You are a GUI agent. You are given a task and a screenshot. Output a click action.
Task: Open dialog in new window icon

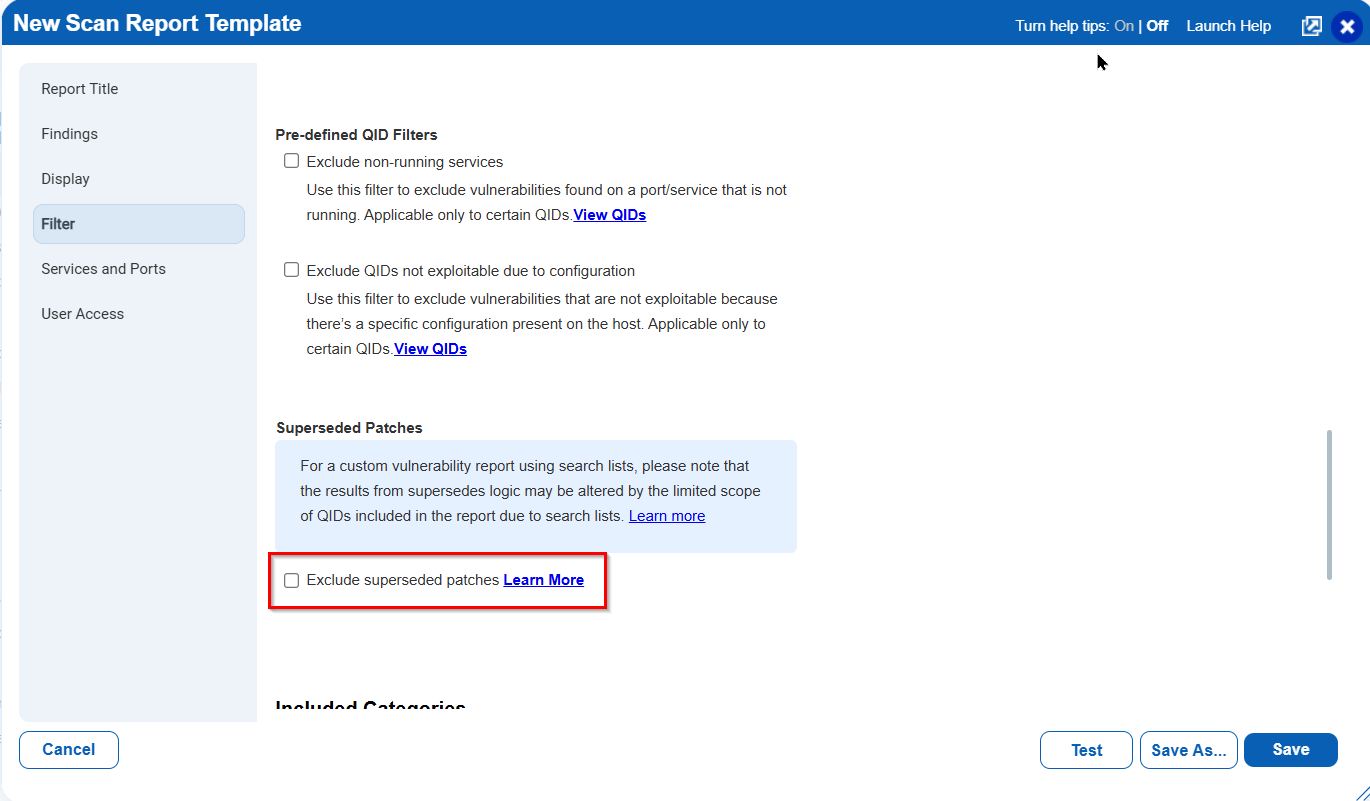(x=1311, y=27)
